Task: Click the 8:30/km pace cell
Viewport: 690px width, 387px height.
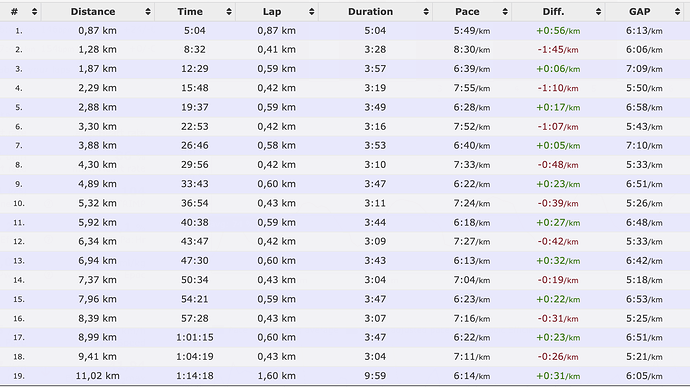Action: point(472,50)
